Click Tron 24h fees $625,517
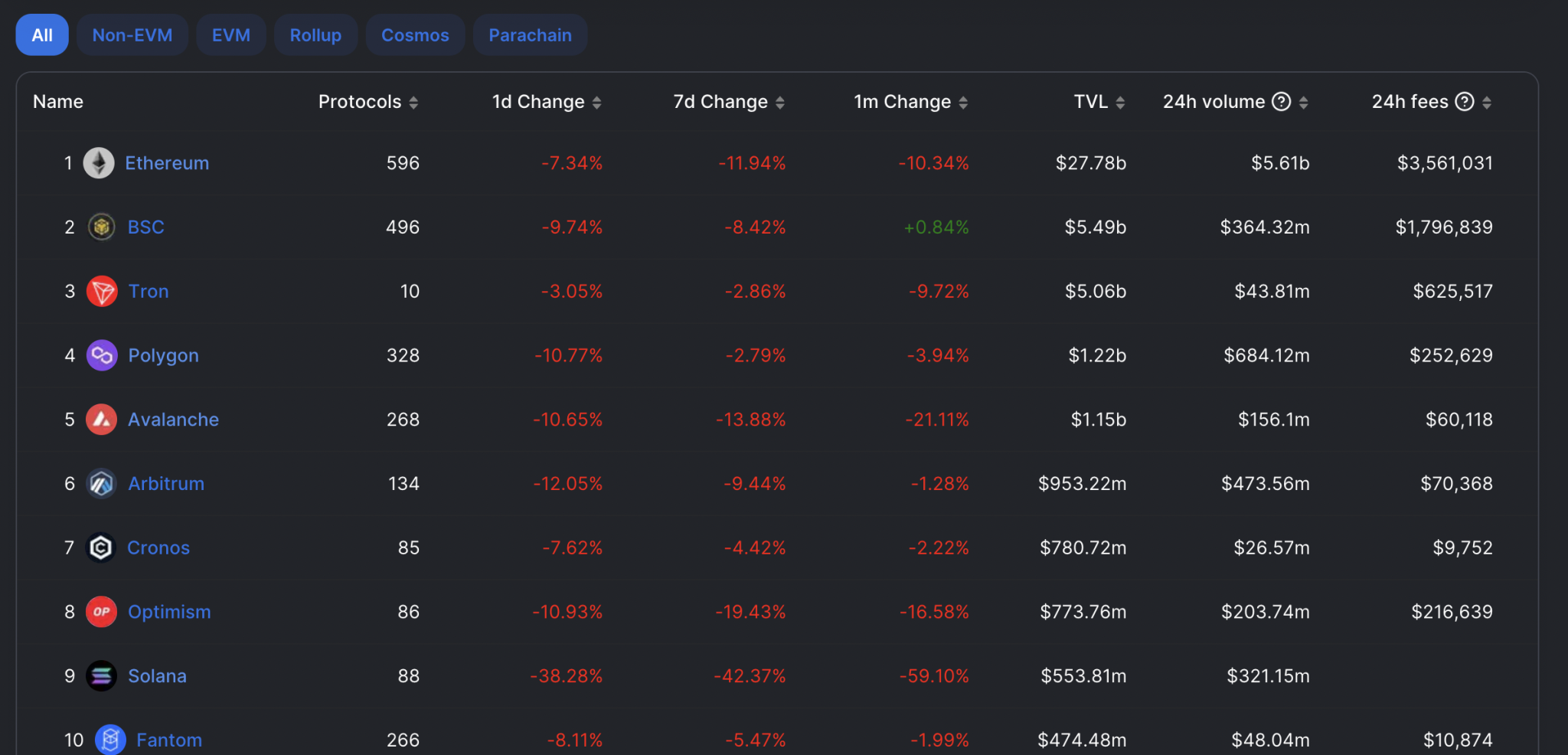The image size is (1568, 755). (1453, 291)
